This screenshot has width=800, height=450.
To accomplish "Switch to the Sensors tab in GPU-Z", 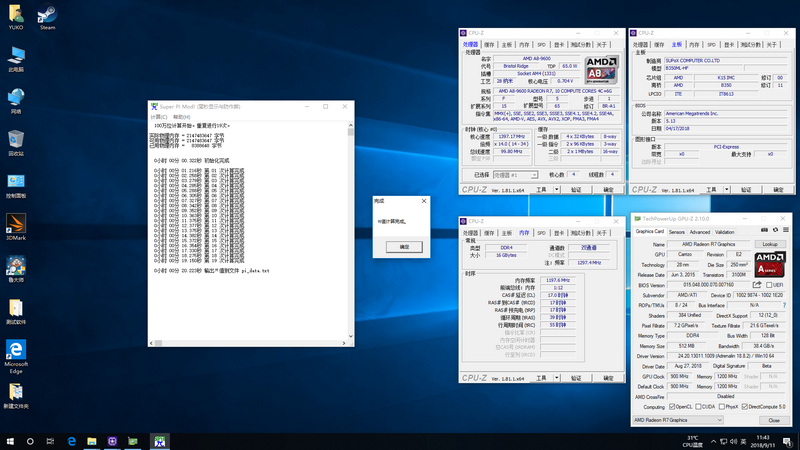I will click(x=677, y=232).
